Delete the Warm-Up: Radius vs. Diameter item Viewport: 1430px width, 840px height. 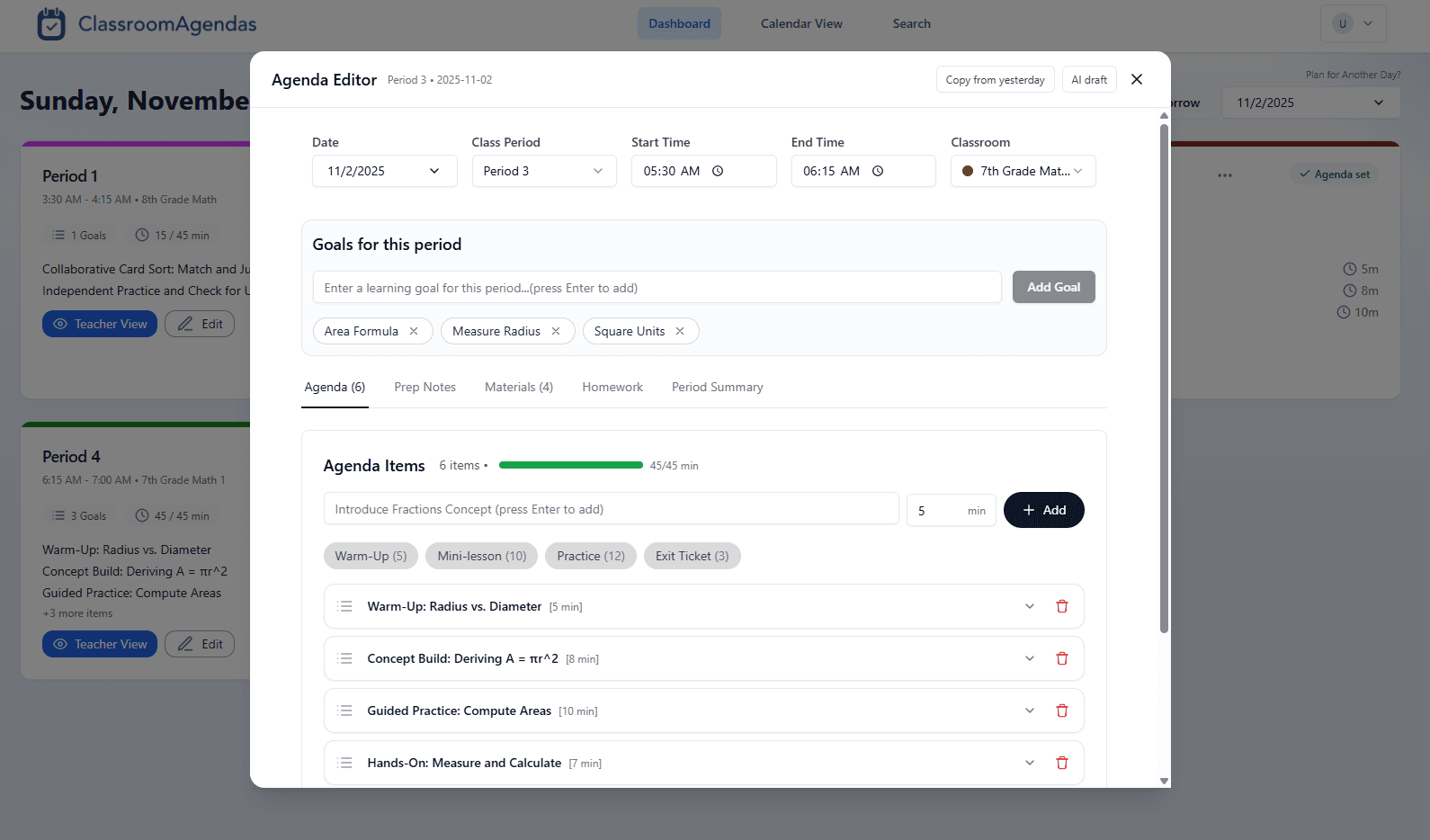click(x=1062, y=606)
